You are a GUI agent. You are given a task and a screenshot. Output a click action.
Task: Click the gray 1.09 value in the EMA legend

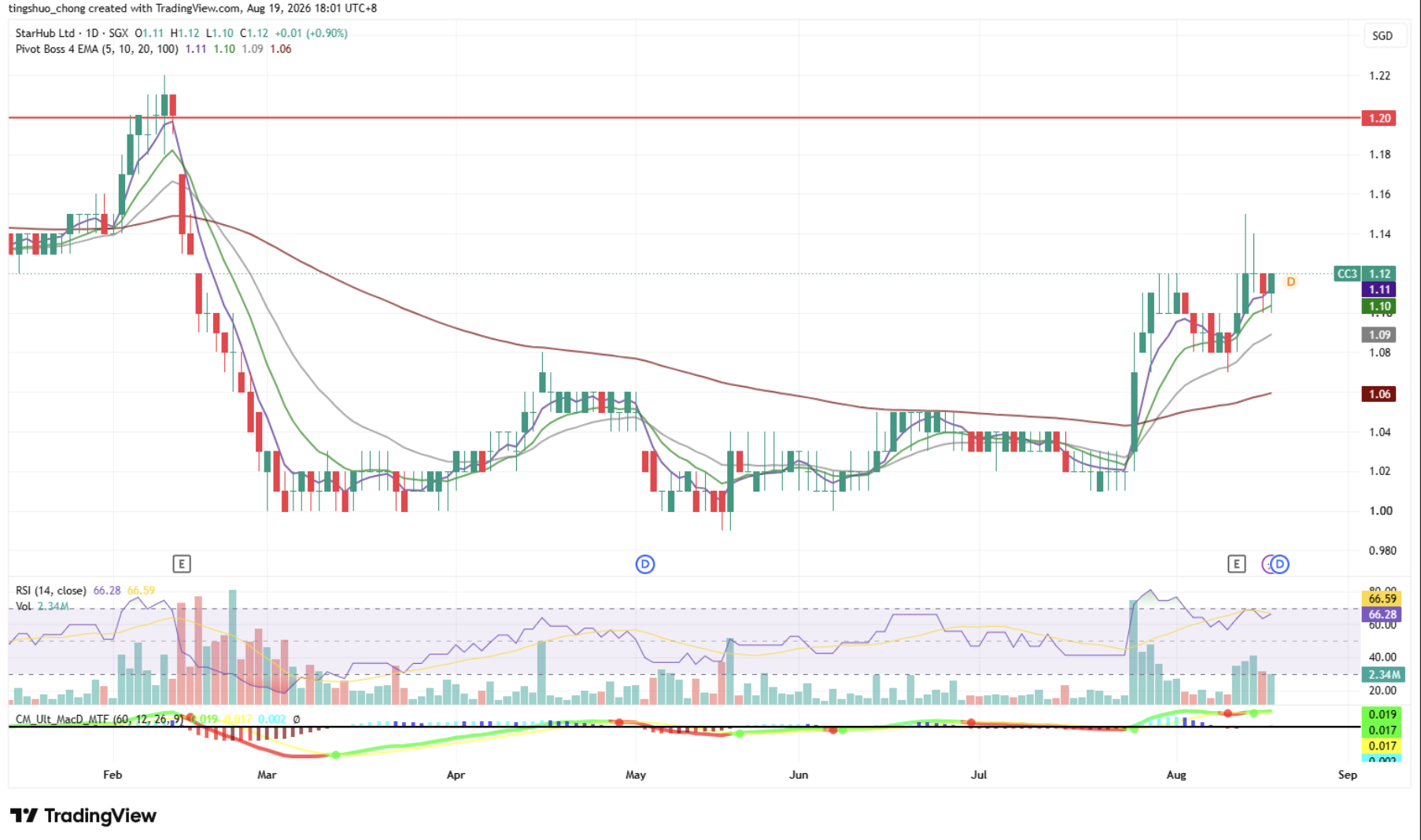(x=253, y=49)
